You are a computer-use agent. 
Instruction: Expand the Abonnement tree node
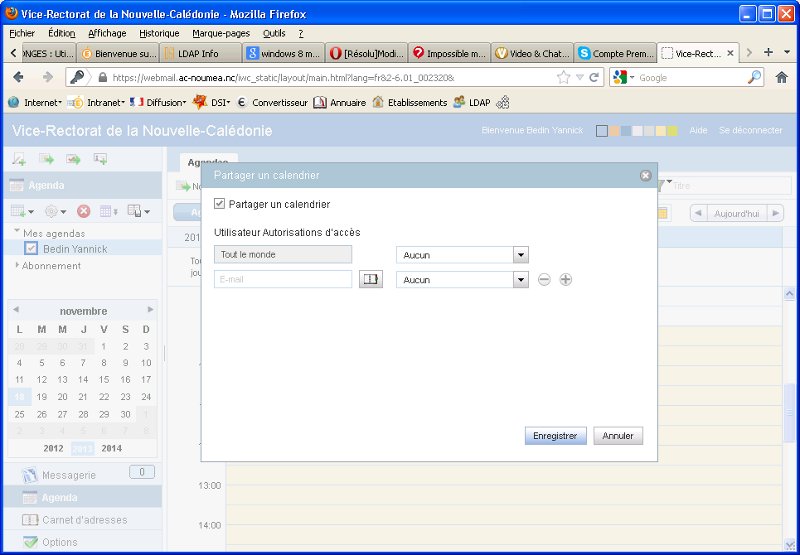[x=17, y=266]
